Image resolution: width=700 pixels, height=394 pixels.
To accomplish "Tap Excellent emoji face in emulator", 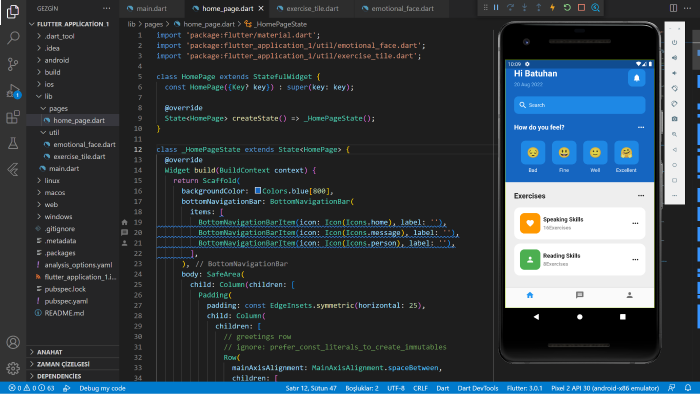I will pyautogui.click(x=626, y=153).
